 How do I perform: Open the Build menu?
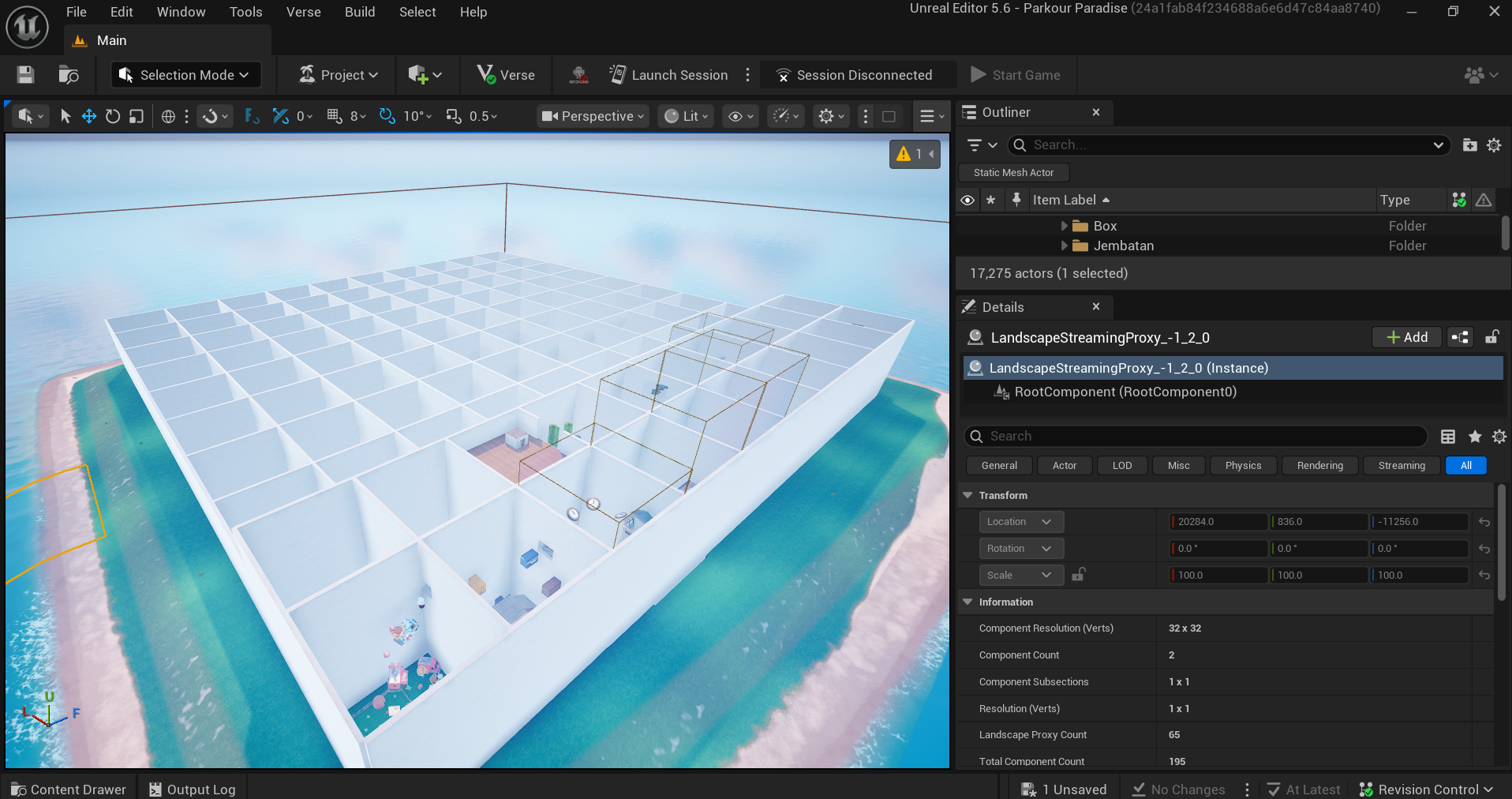click(x=359, y=12)
